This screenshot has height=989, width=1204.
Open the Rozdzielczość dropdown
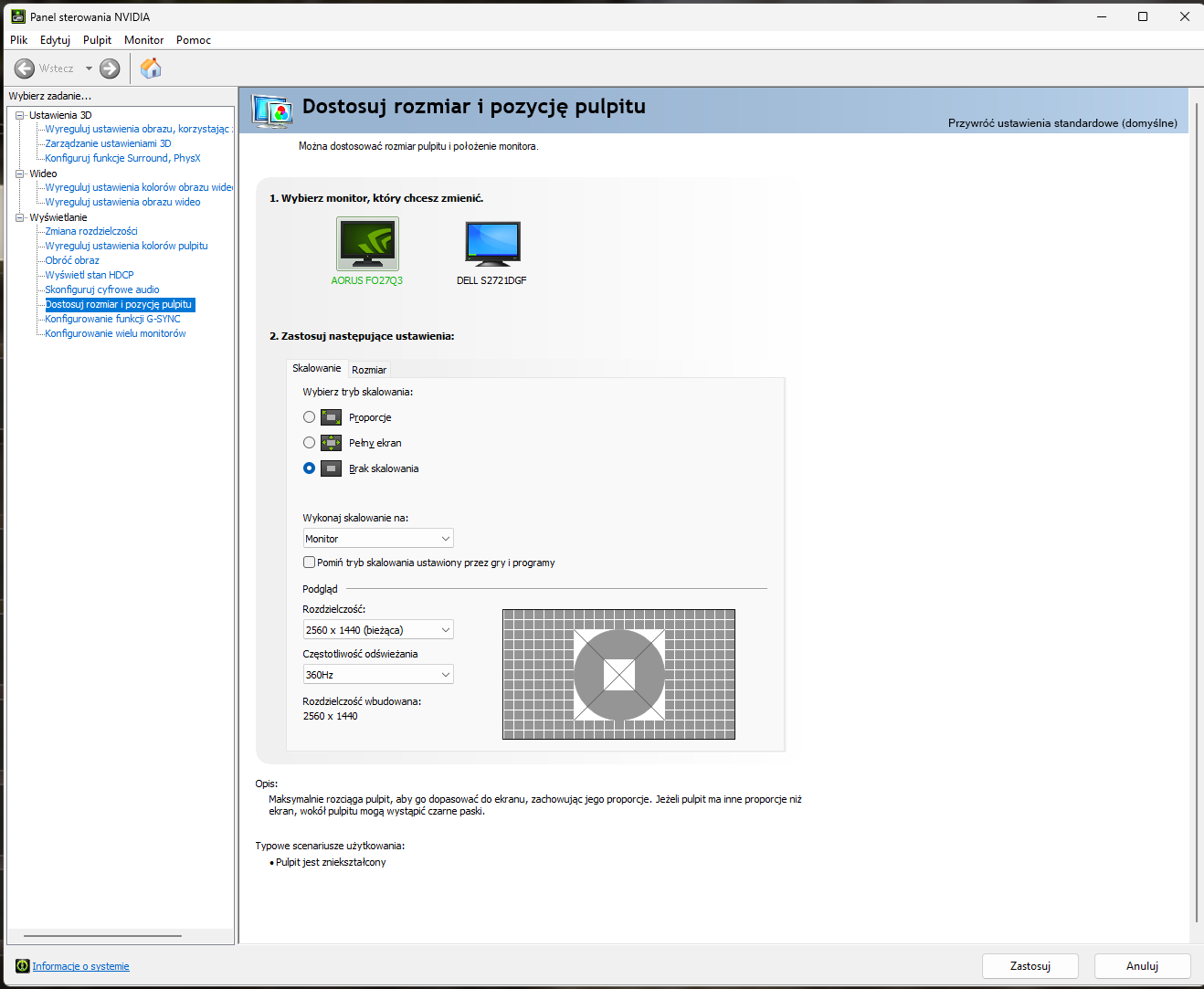point(378,630)
